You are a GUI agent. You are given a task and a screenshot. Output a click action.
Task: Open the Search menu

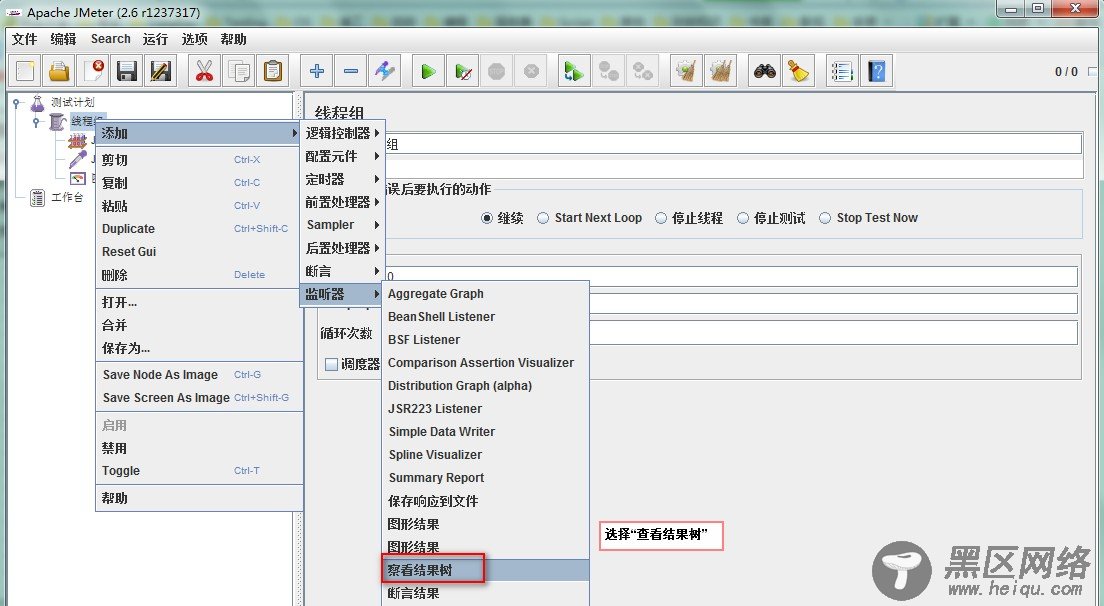(111, 39)
